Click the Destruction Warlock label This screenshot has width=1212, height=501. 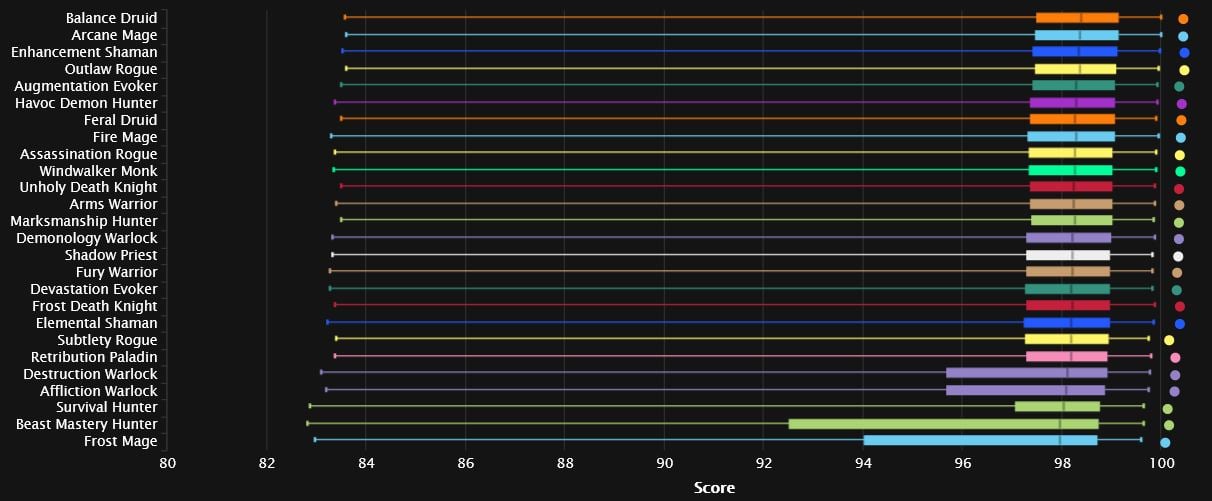pos(91,374)
